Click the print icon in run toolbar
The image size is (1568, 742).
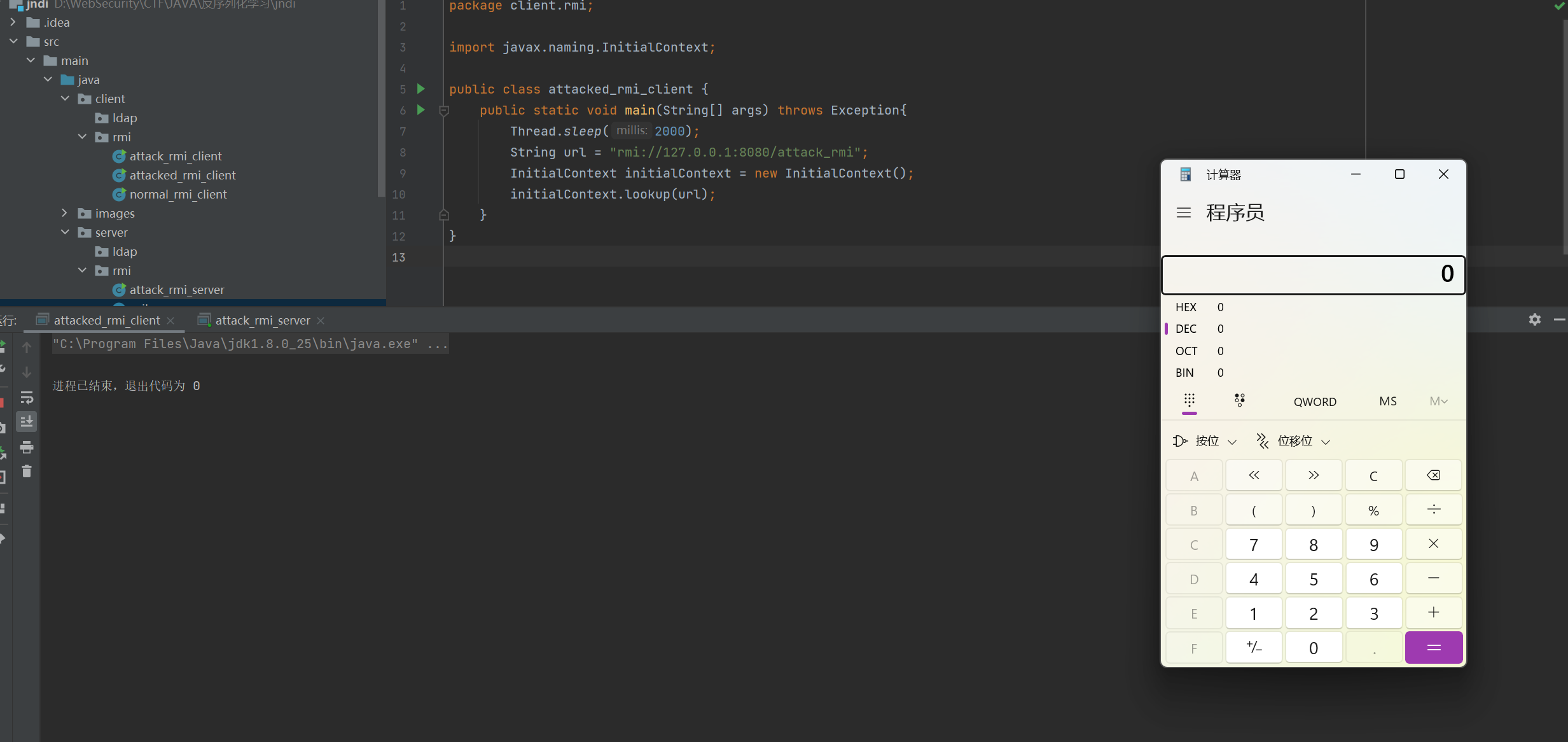click(27, 447)
